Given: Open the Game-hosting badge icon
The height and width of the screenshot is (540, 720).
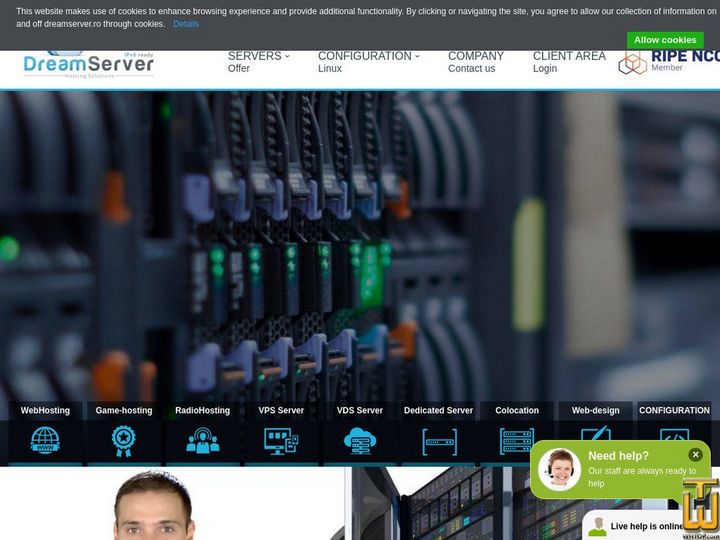Looking at the screenshot, I should [x=123, y=440].
